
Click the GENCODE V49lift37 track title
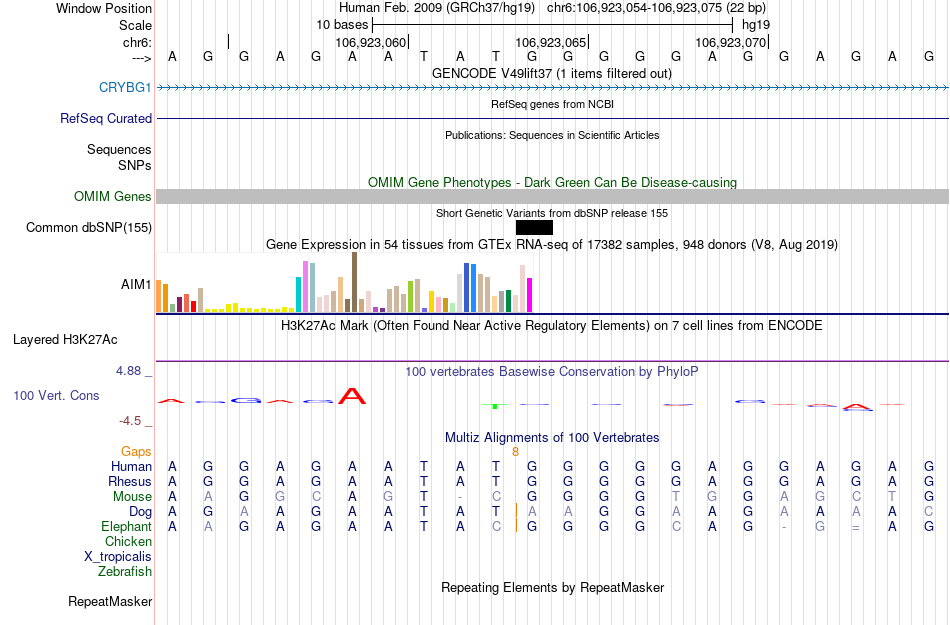tap(552, 74)
